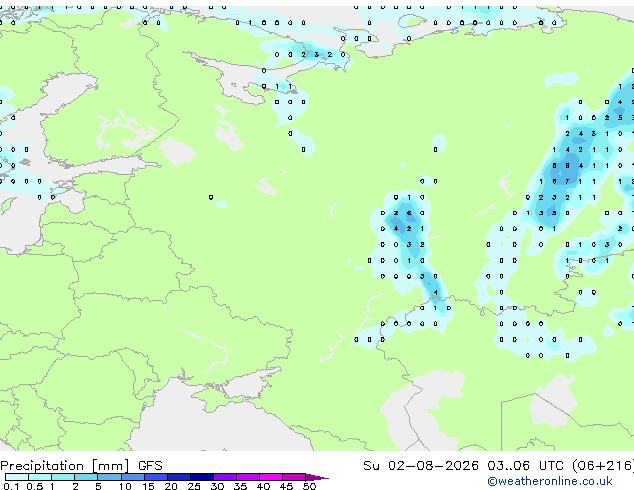Viewport: 634px width, 490px height.
Task: Click the '0.5' legend scale label
Action: point(34,486)
